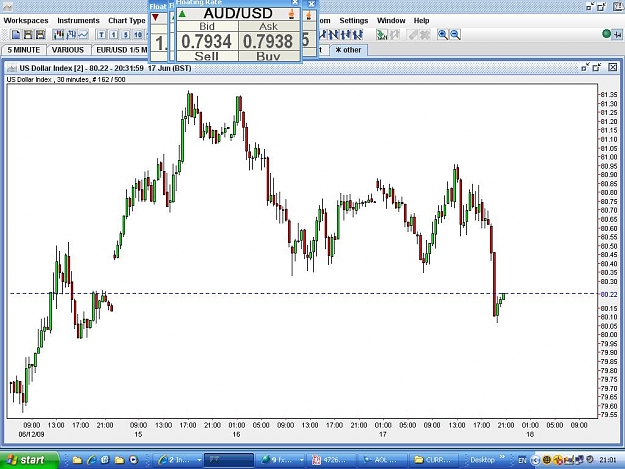Click the fourth blue price-line drawing icon
Screen dimensions: 625x469
click(358, 35)
